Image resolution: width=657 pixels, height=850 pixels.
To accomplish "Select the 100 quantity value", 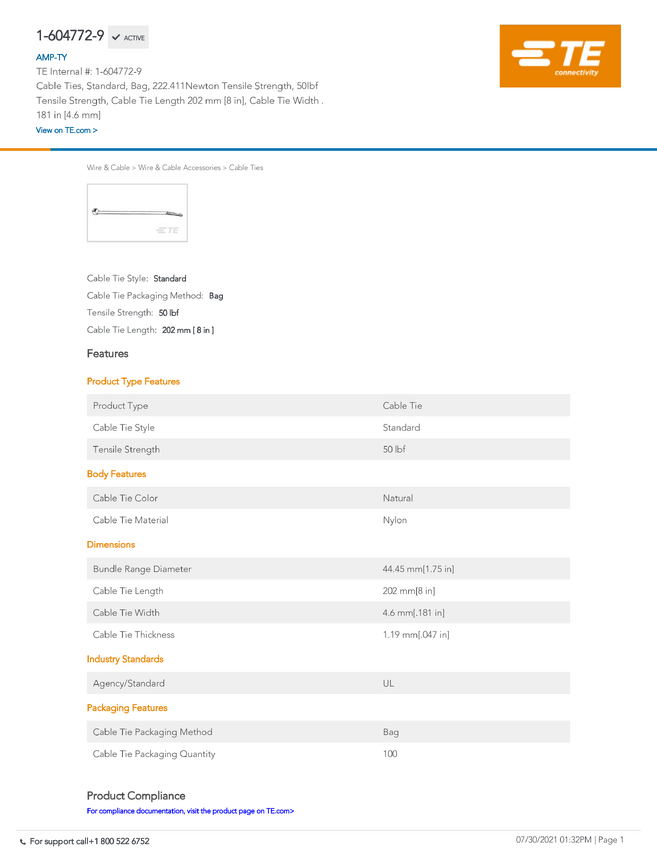I will pyautogui.click(x=390, y=754).
